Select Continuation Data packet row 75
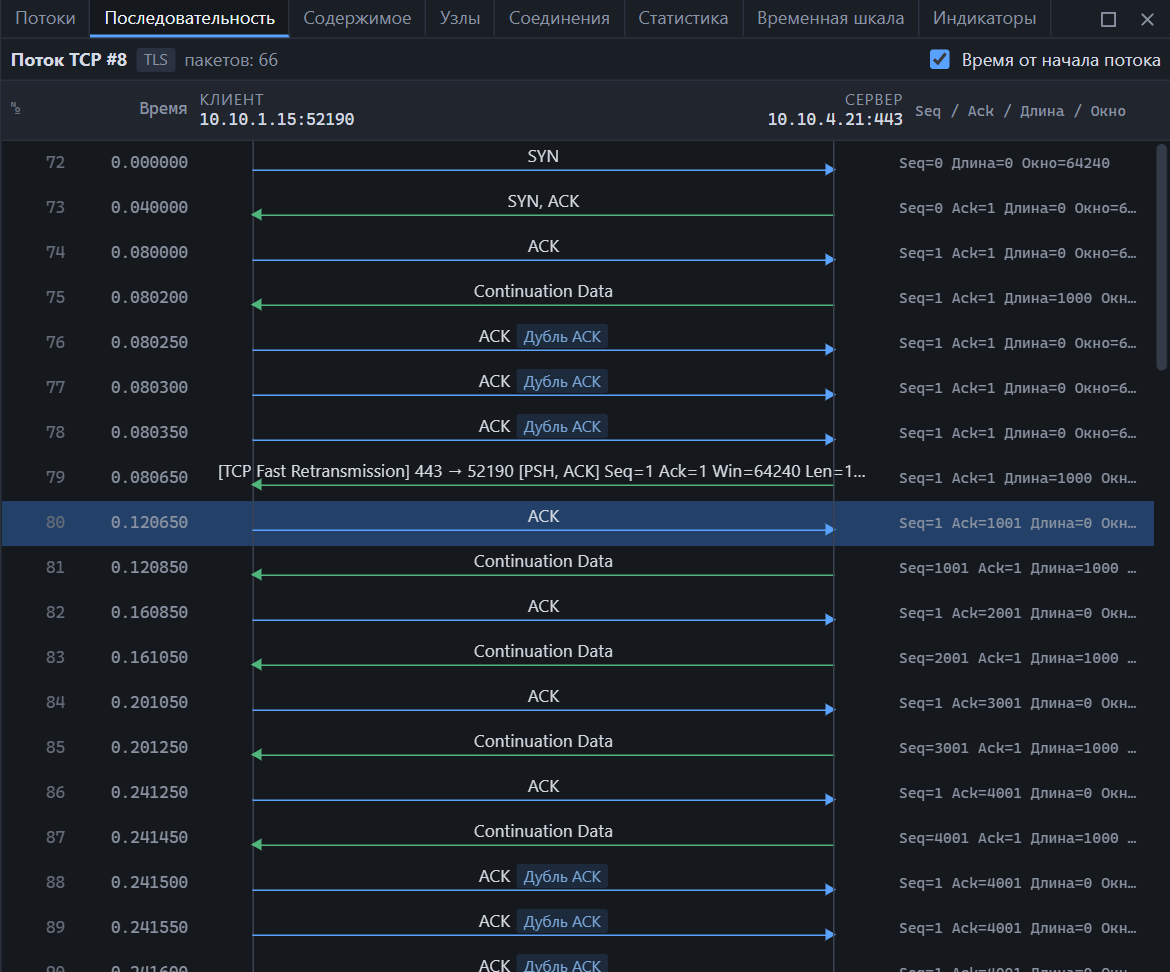The image size is (1170, 972). coord(578,298)
